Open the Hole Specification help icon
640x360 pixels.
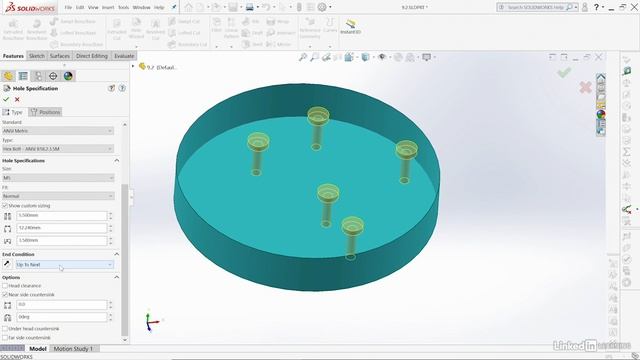click(x=122, y=88)
